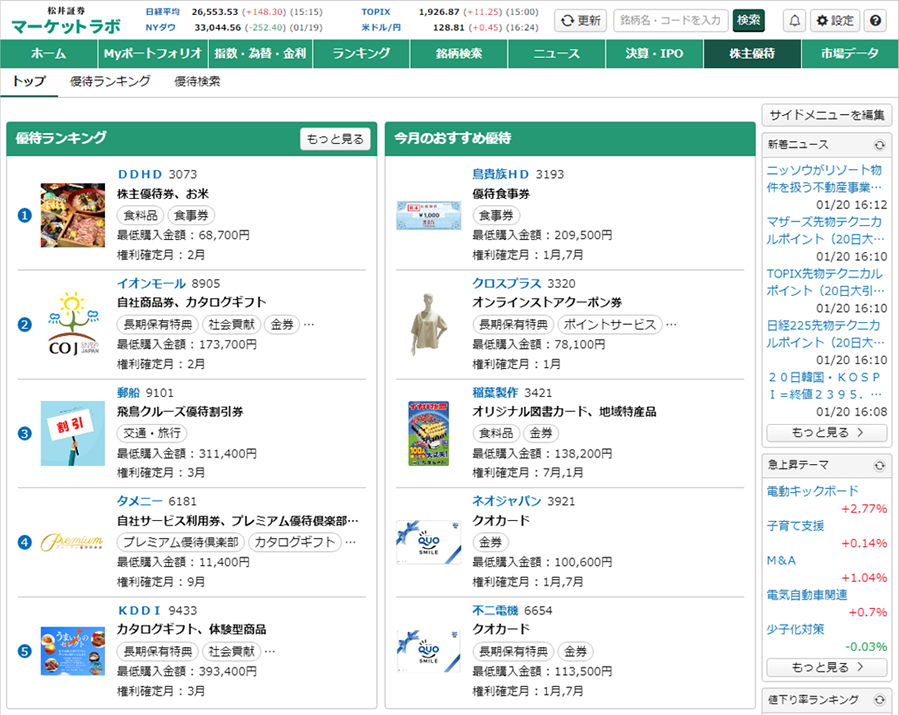Screen dimensions: 899x715
Task: Open the 市場データ menu tab
Action: [850, 54]
